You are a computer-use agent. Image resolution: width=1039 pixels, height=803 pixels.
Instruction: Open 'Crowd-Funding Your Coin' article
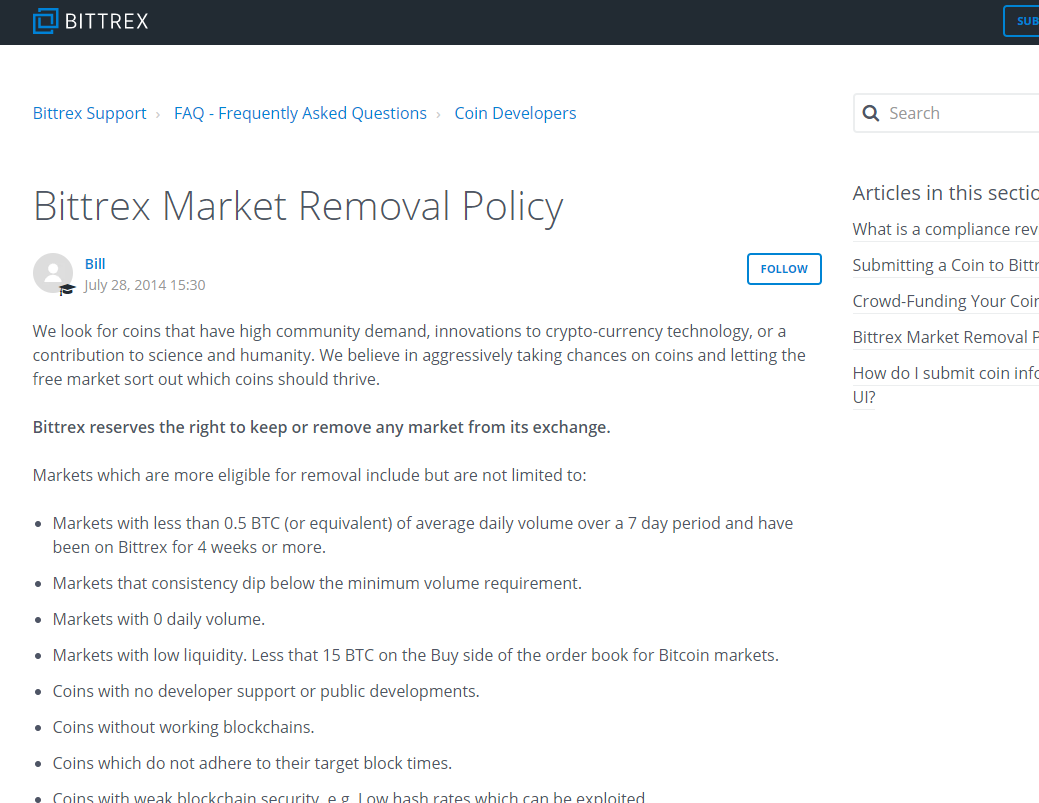pyautogui.click(x=946, y=301)
